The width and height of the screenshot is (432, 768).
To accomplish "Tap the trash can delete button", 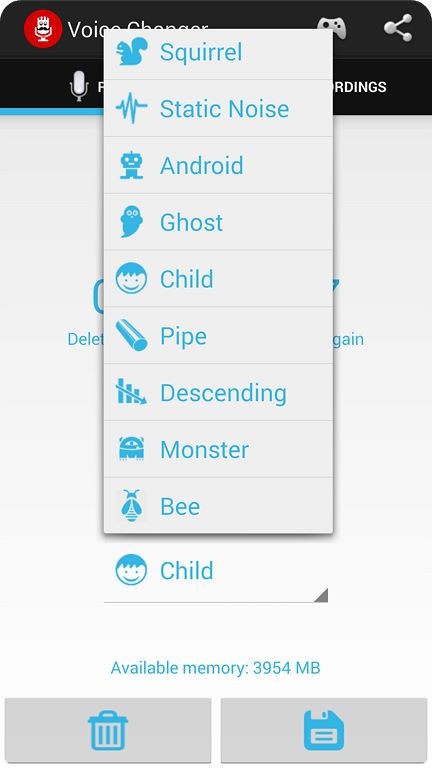I will 108,731.
